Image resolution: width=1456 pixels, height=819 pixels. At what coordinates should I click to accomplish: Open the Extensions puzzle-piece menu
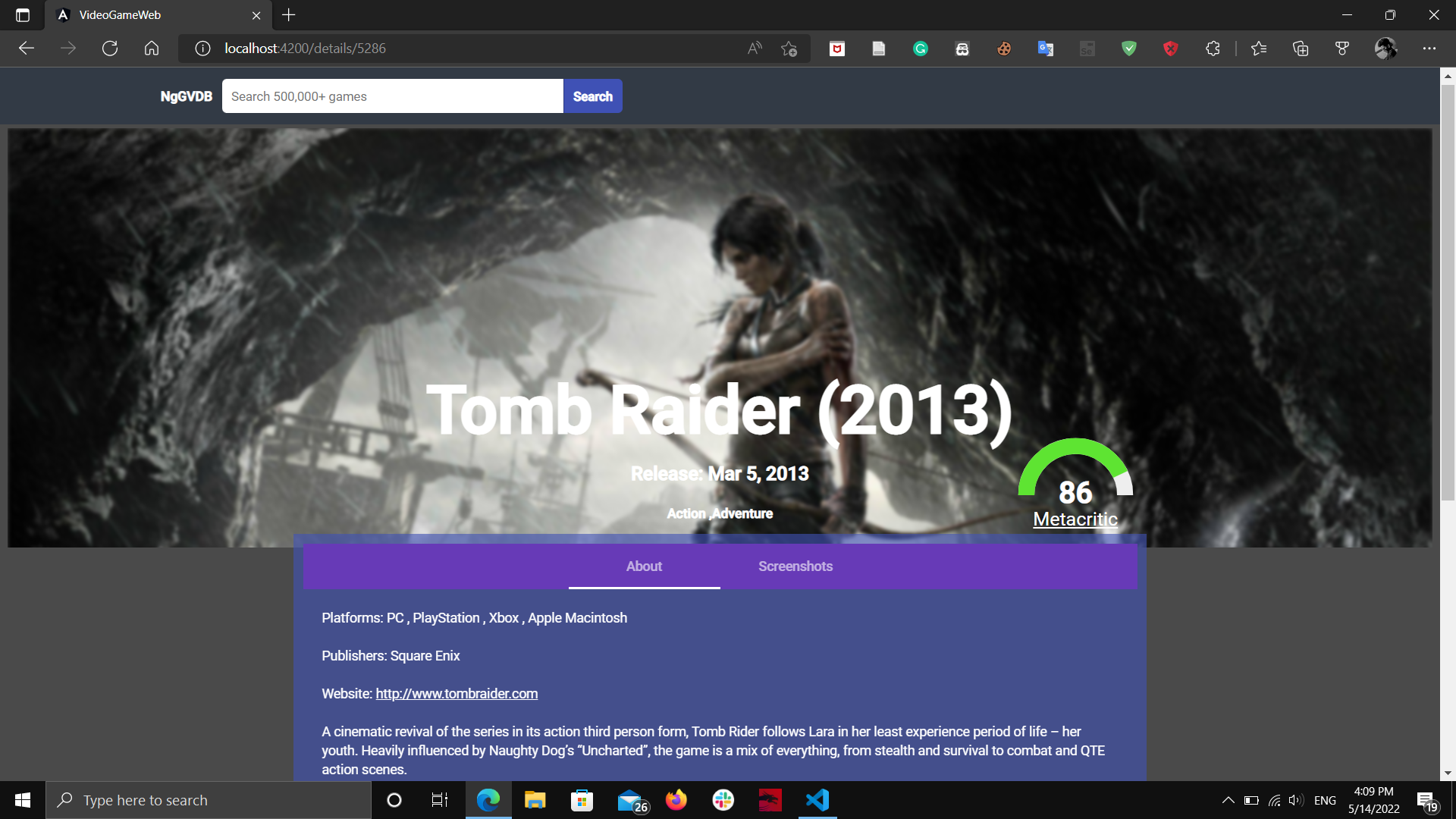[x=1213, y=48]
